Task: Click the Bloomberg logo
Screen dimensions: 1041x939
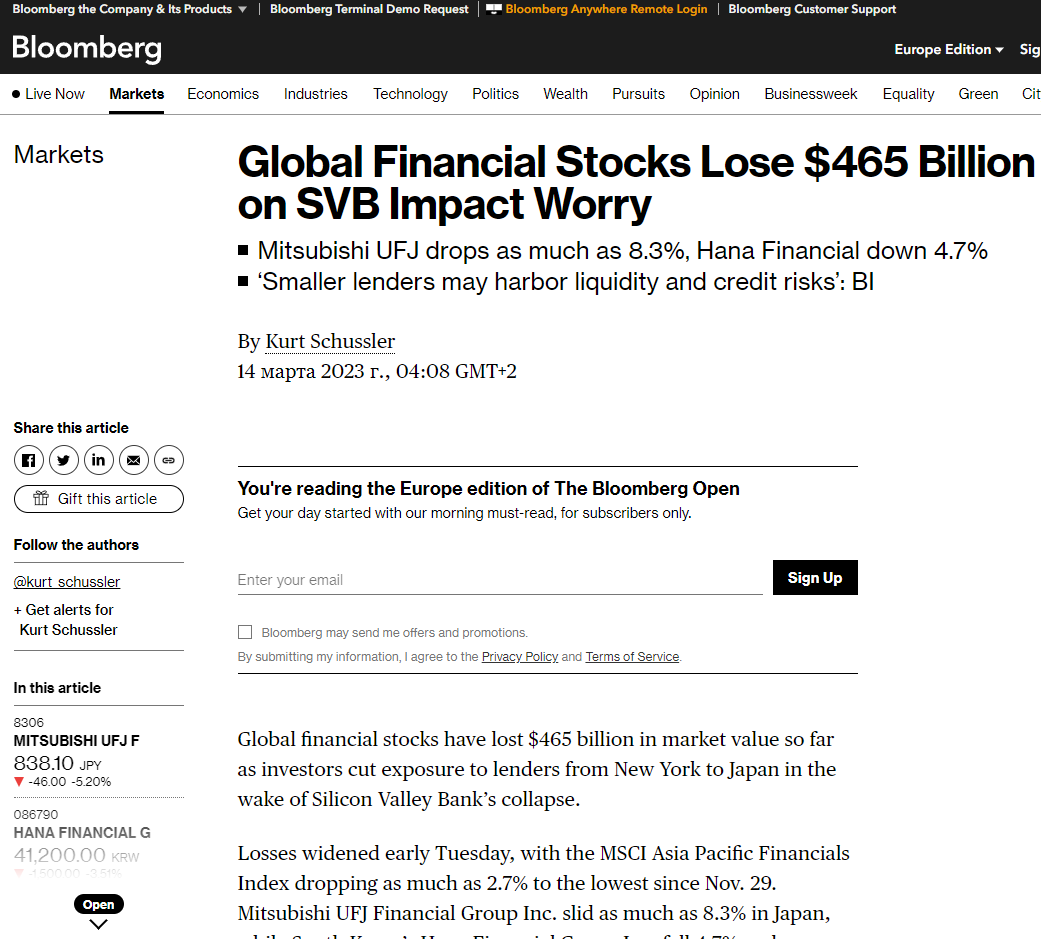Action: click(x=87, y=48)
